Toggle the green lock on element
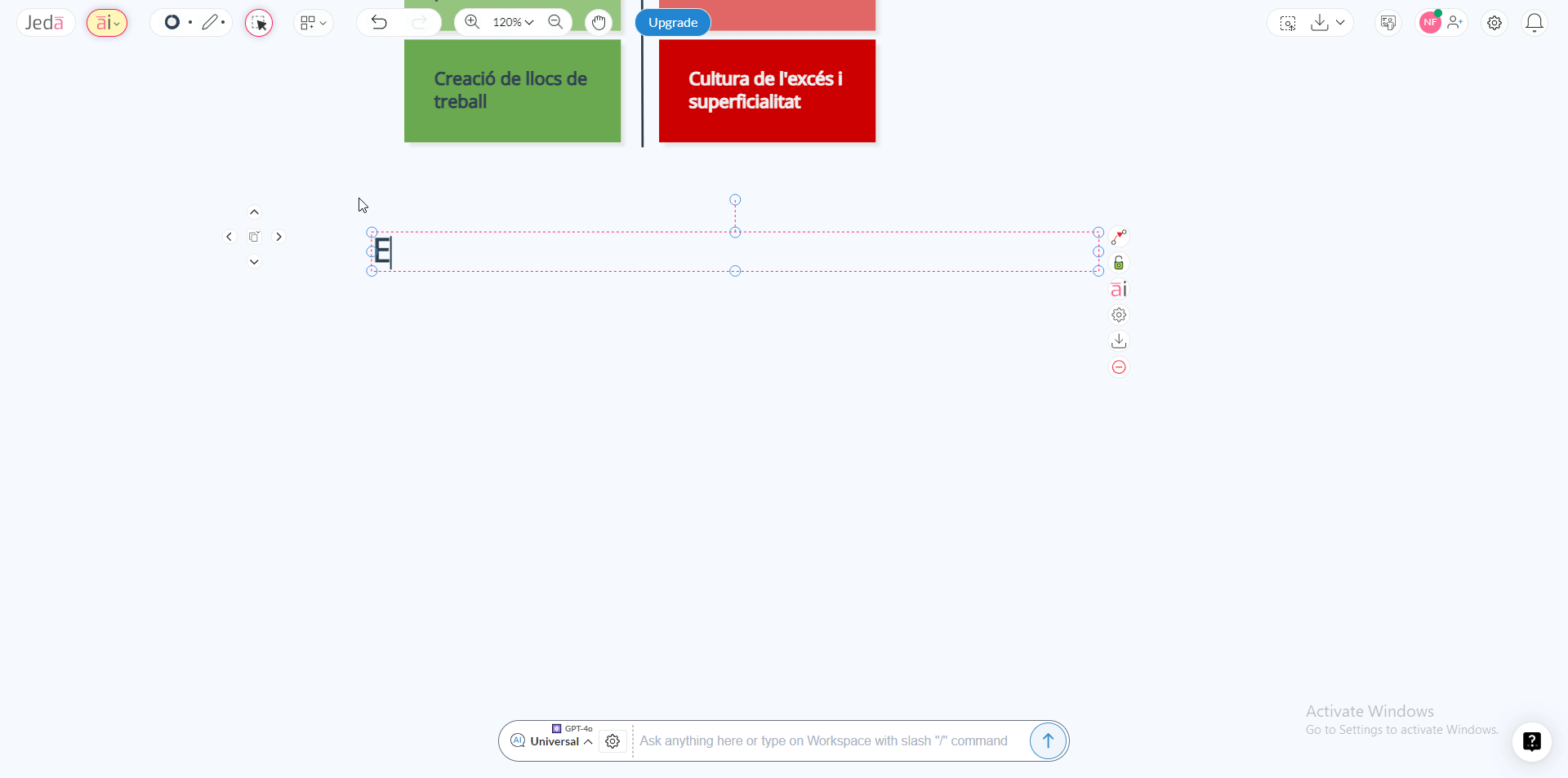Viewport: 1568px width, 778px height. click(x=1119, y=263)
